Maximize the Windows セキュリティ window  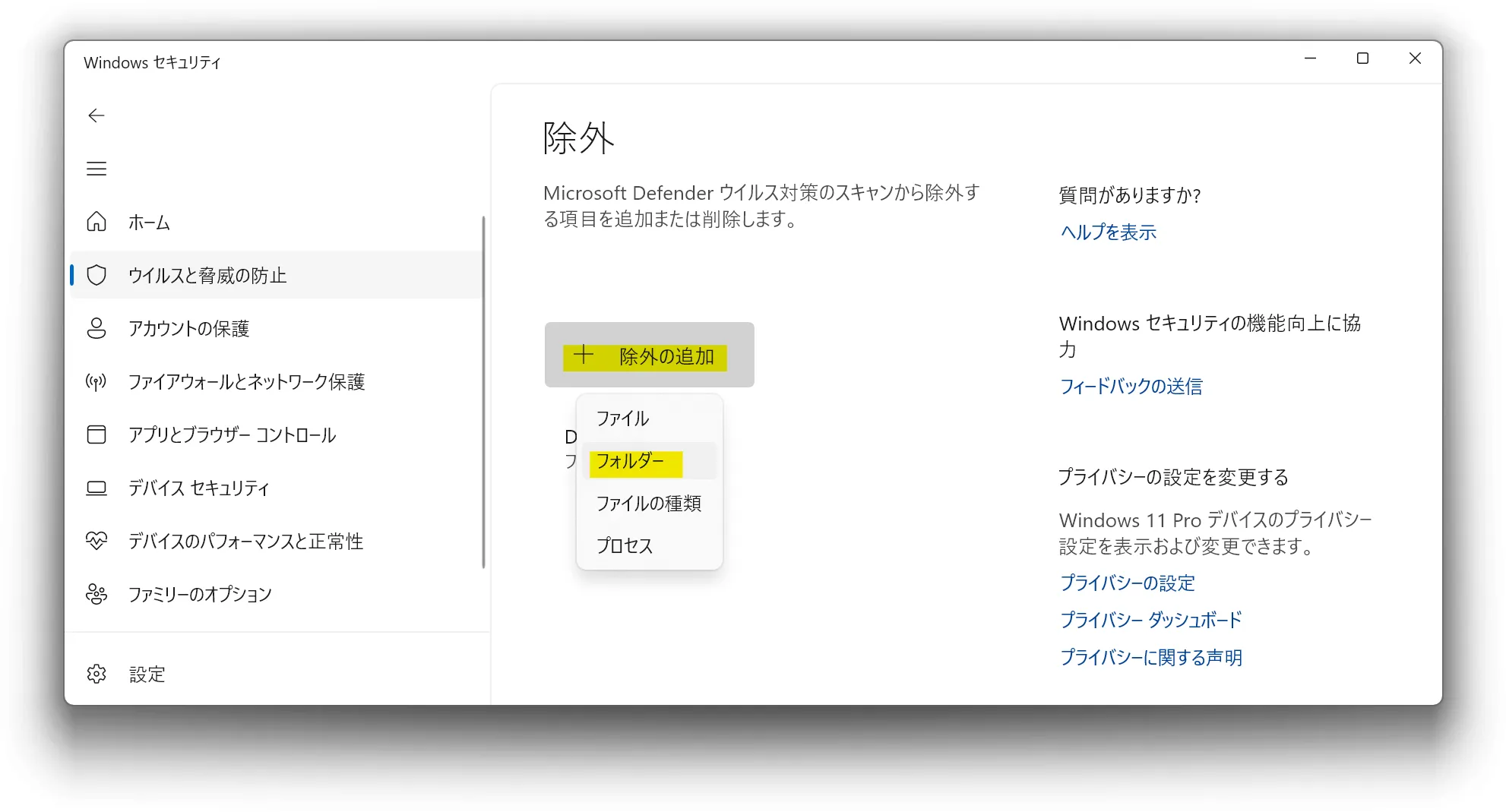click(x=1362, y=58)
